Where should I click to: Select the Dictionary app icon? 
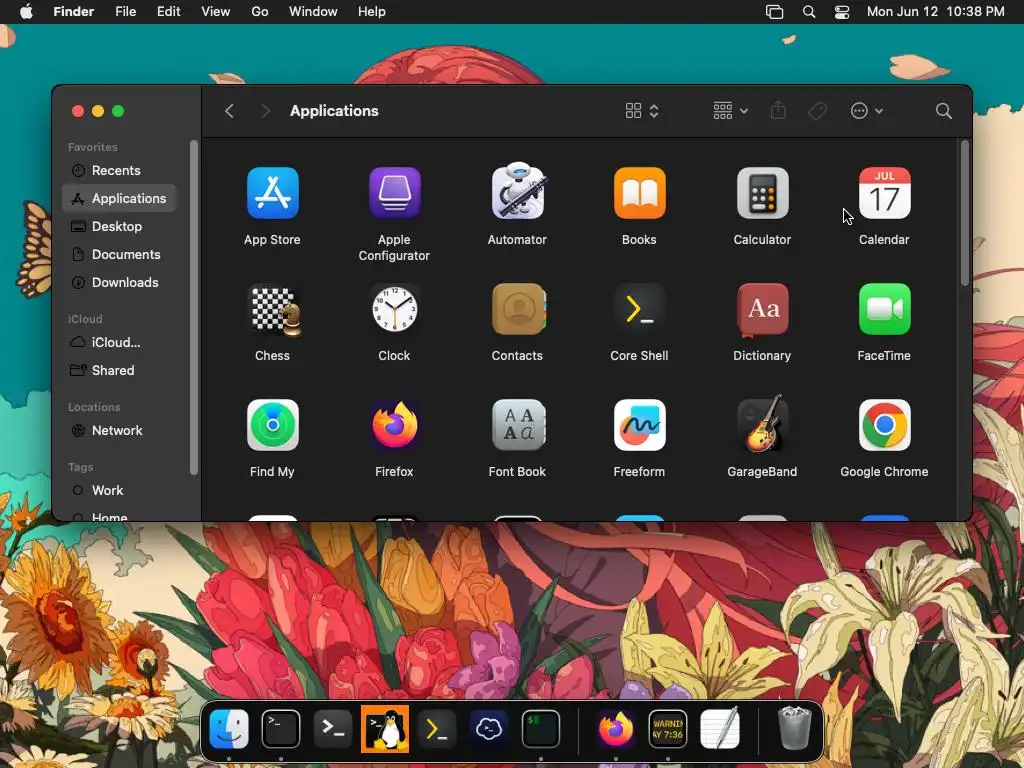(x=762, y=310)
